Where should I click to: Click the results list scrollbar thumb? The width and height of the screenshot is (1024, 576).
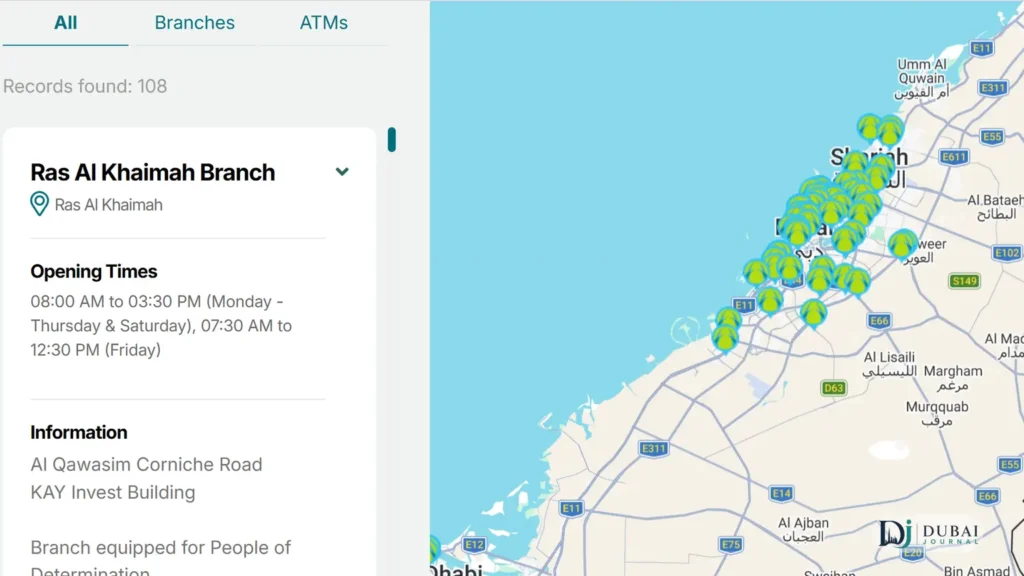click(x=391, y=140)
